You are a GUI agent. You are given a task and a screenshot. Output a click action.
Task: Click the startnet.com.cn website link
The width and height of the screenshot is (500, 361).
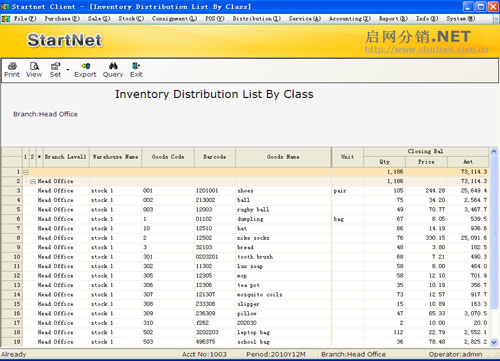pyautogui.click(x=426, y=50)
